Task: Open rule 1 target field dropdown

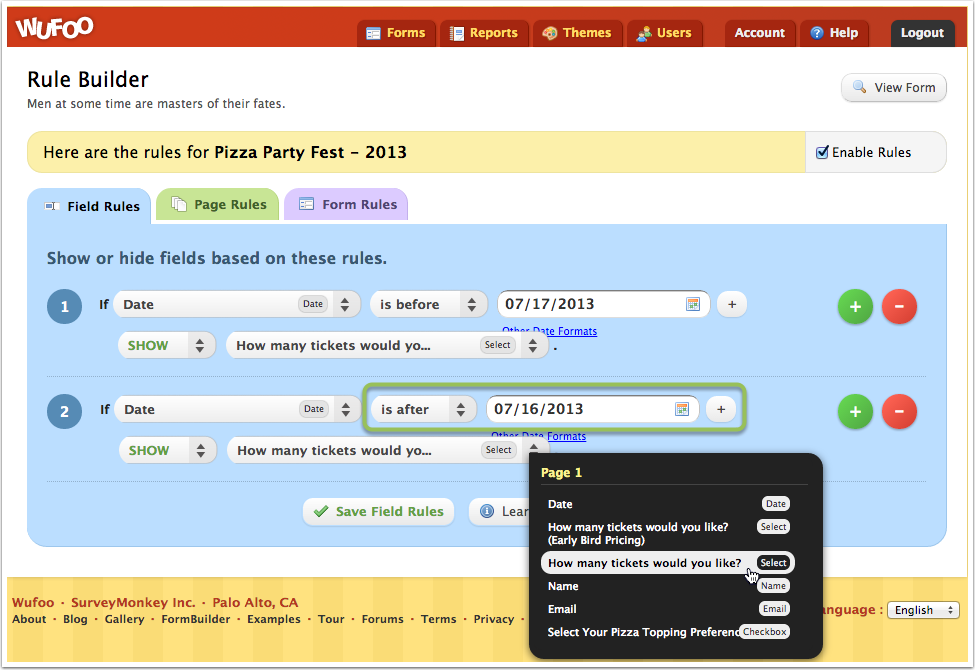Action: click(387, 345)
